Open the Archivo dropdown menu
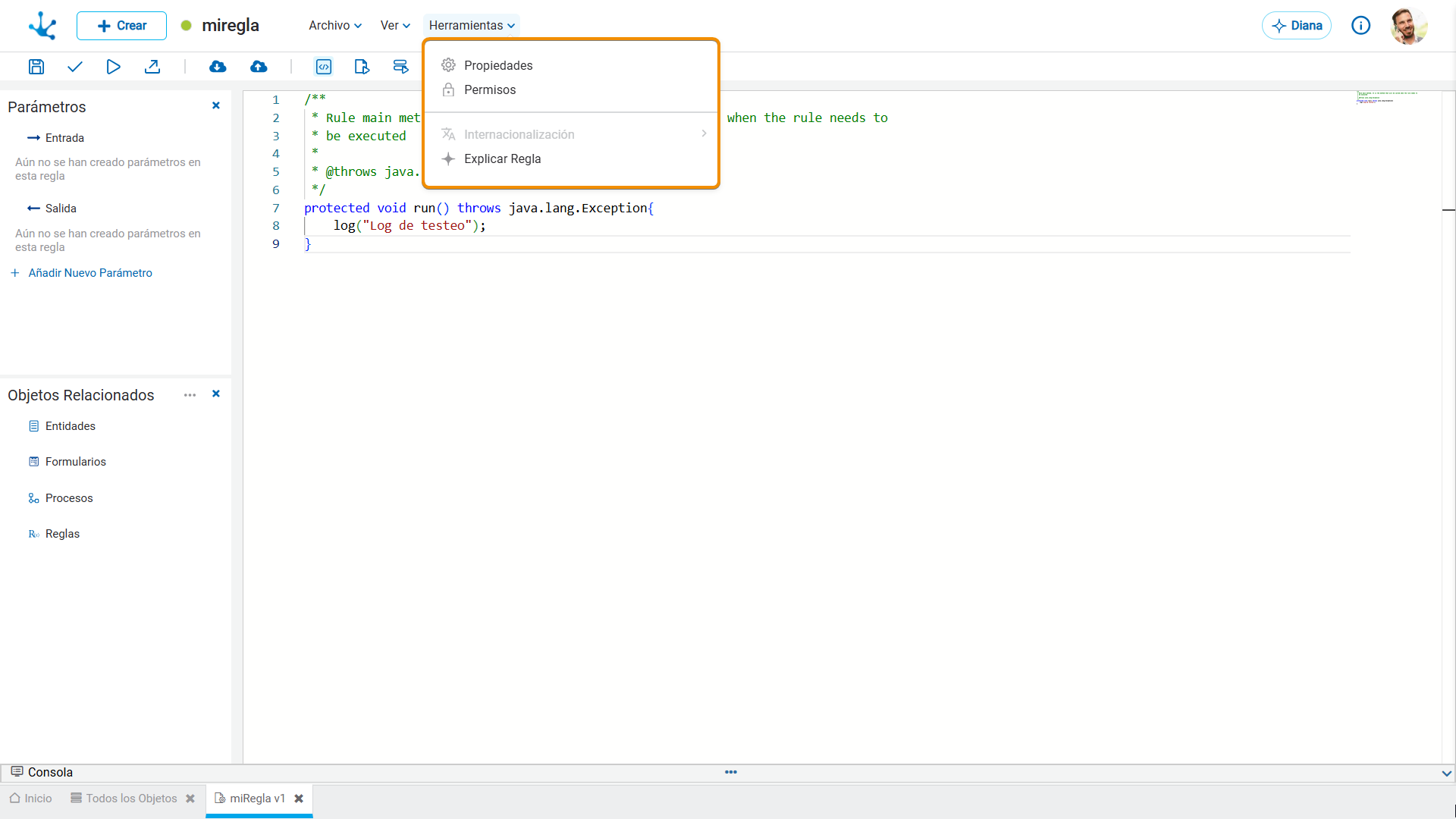1456x819 pixels. [335, 26]
